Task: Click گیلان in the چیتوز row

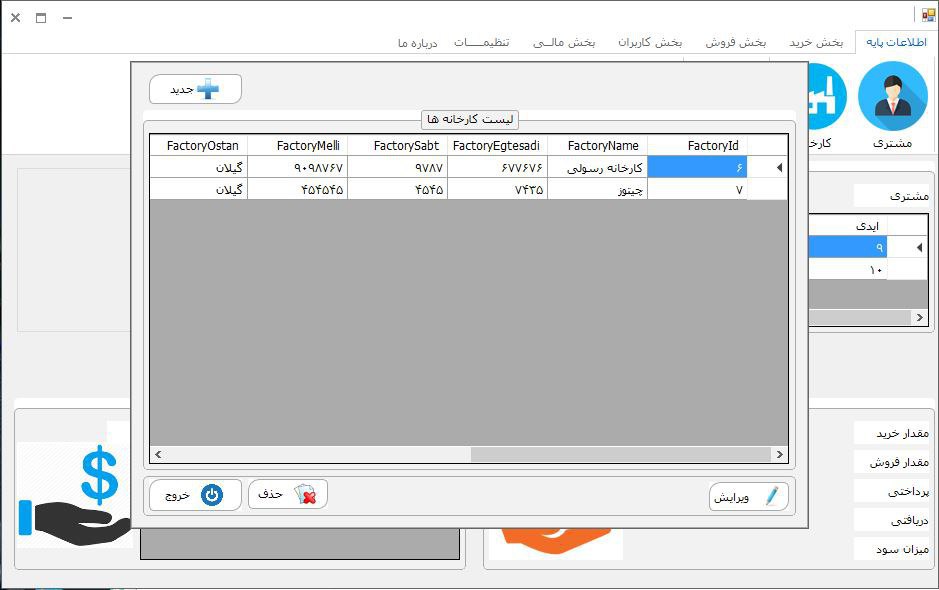Action: 199,189
